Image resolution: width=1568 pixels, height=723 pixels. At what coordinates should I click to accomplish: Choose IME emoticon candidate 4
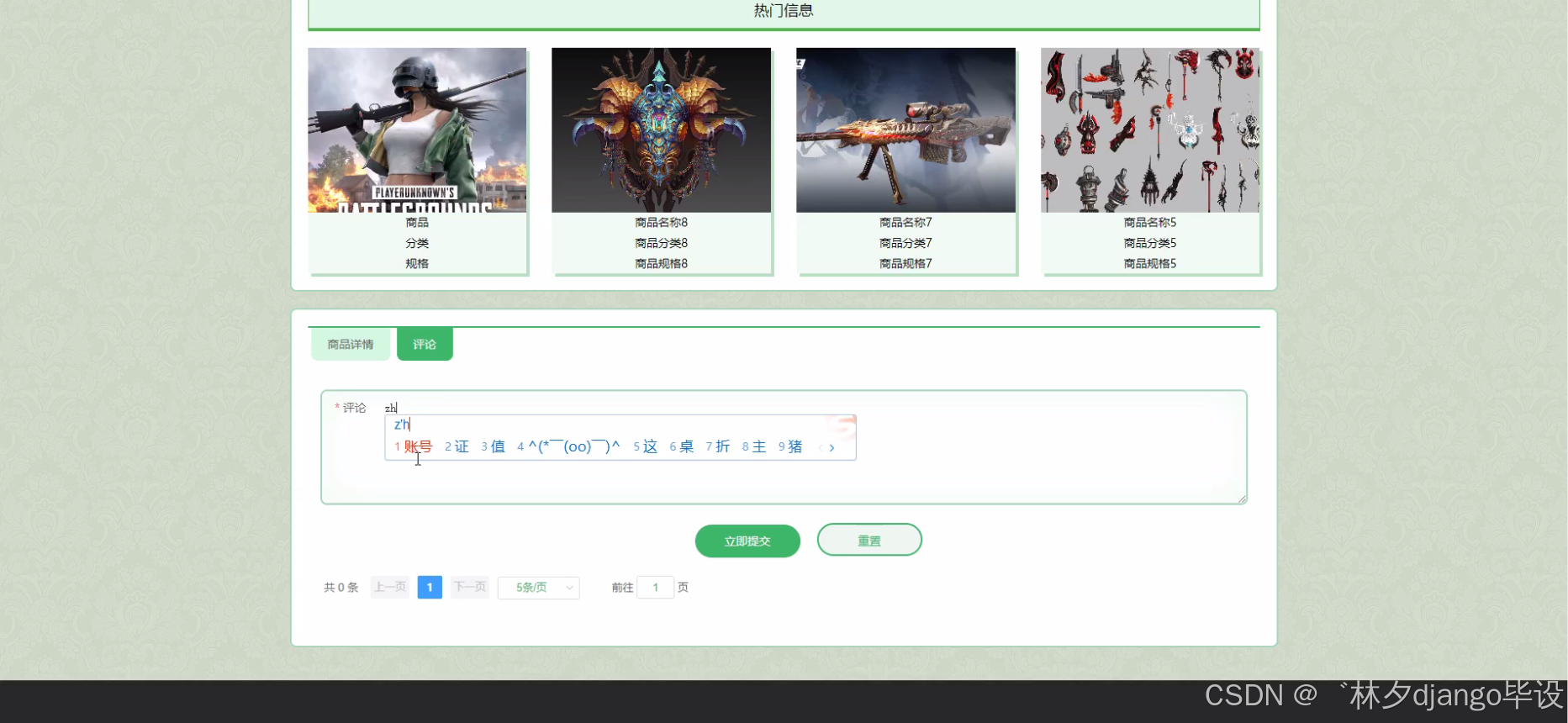[x=568, y=446]
